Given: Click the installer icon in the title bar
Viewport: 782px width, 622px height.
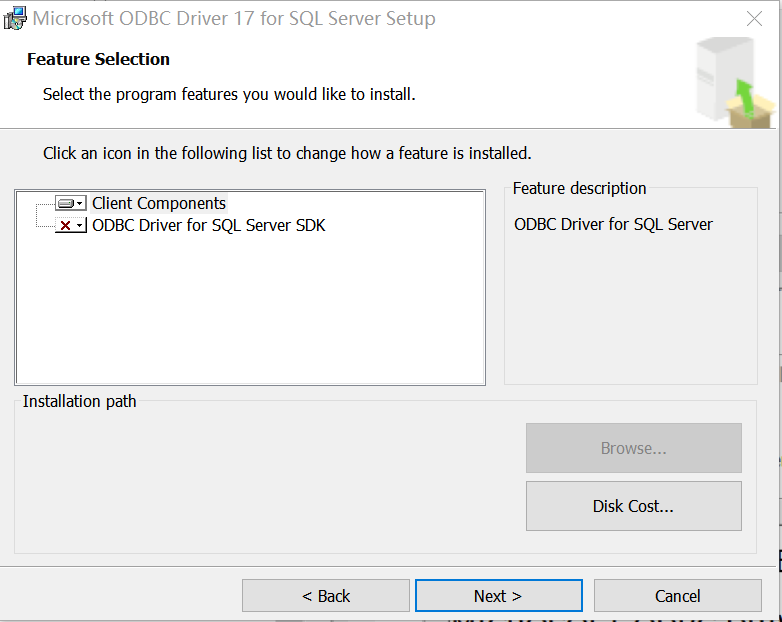Looking at the screenshot, I should tap(15, 18).
